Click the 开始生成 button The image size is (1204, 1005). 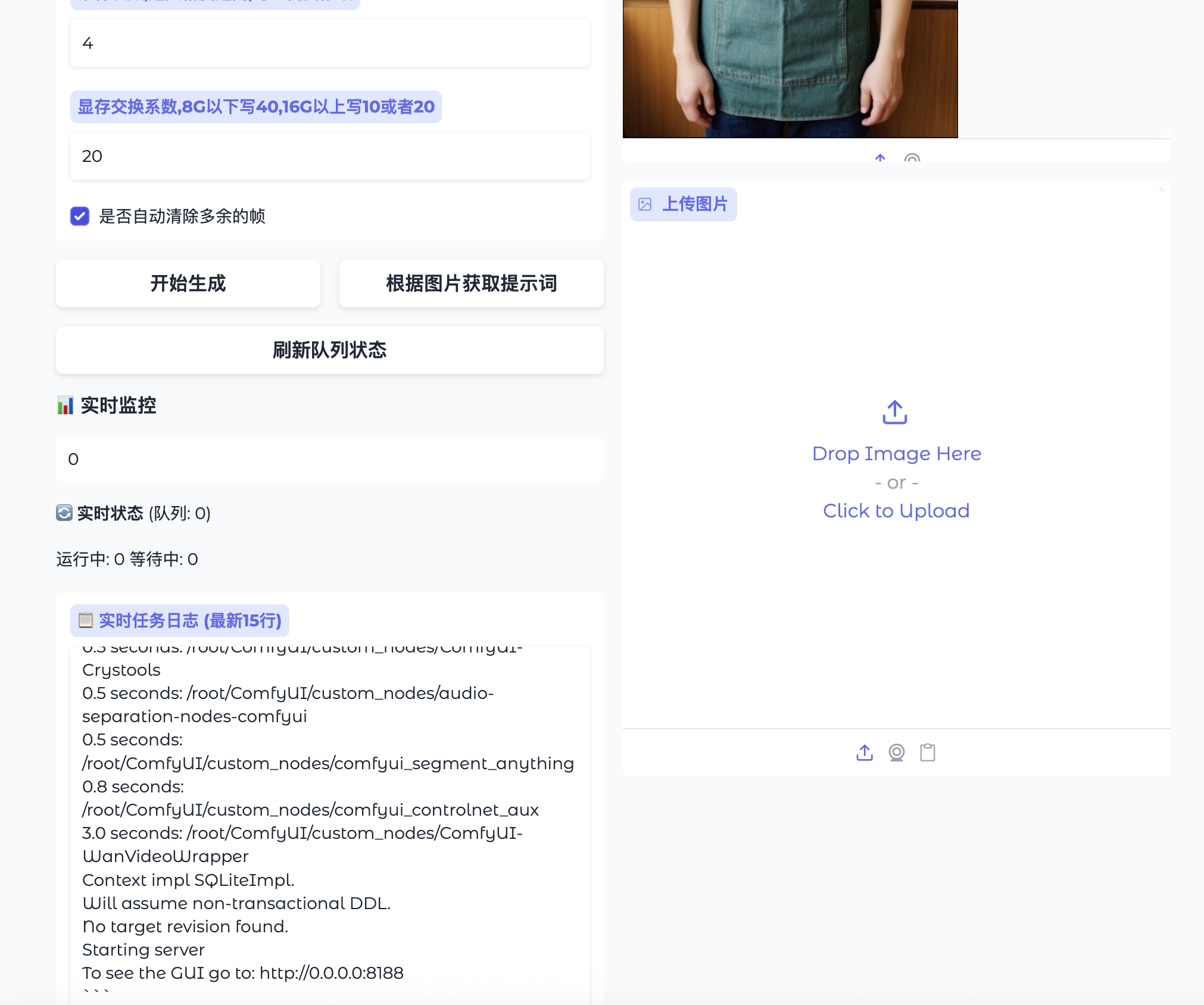[x=188, y=283]
